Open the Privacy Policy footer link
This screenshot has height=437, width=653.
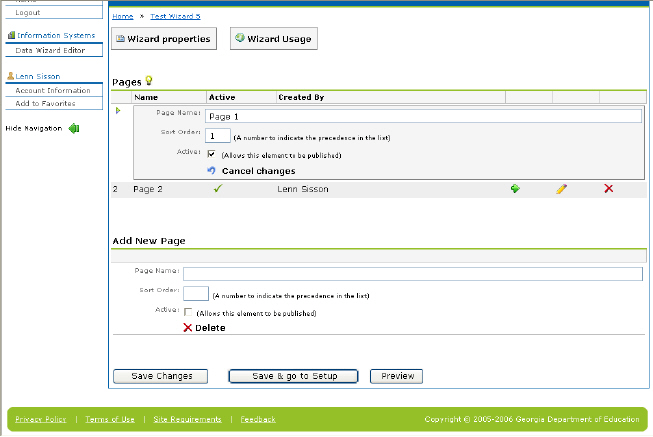pyautogui.click(x=41, y=419)
